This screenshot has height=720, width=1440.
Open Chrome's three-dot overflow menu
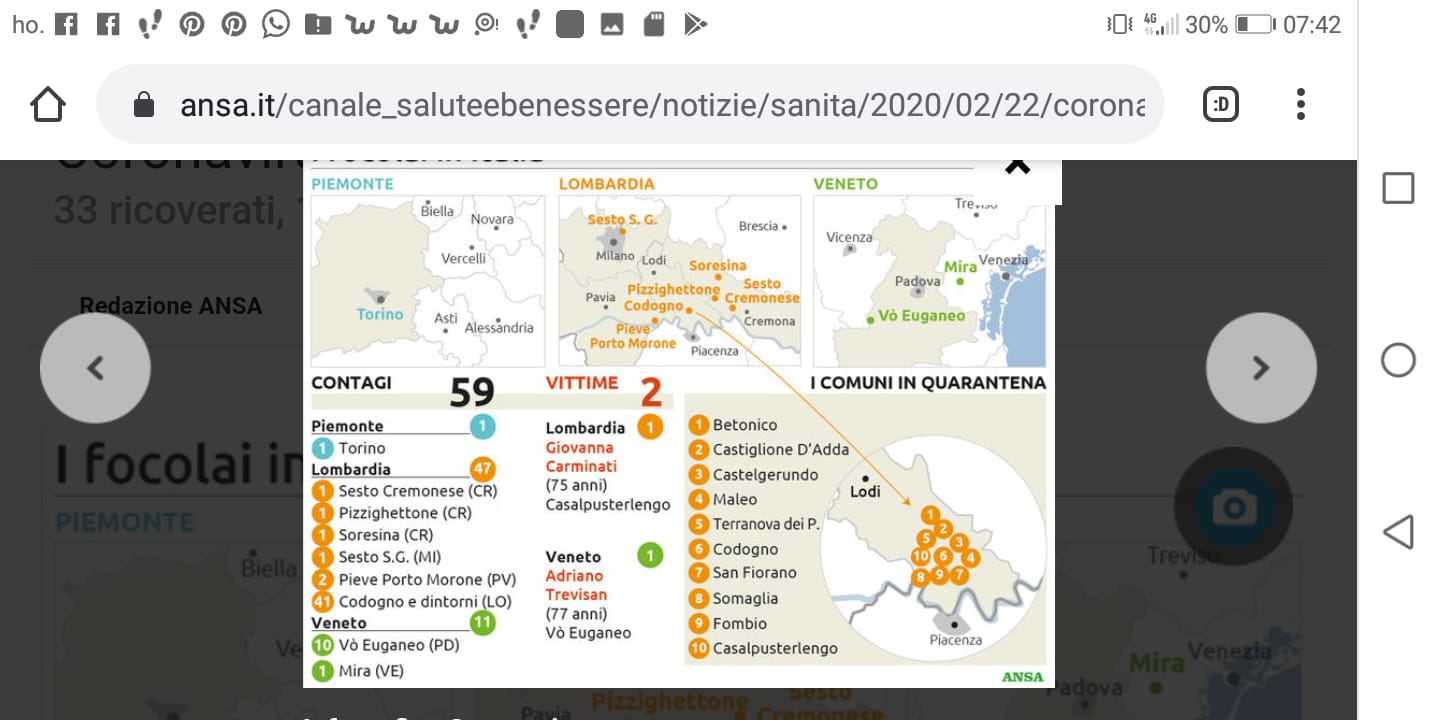[x=1300, y=104]
